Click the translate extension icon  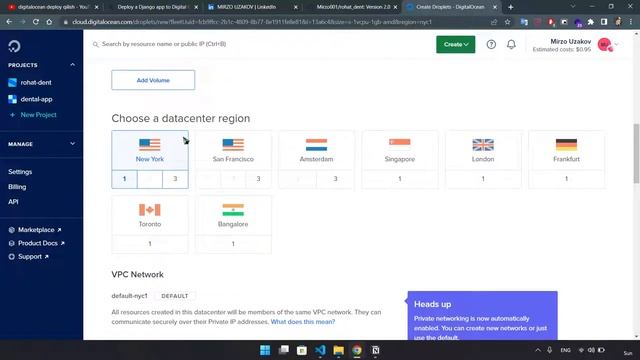click(524, 22)
